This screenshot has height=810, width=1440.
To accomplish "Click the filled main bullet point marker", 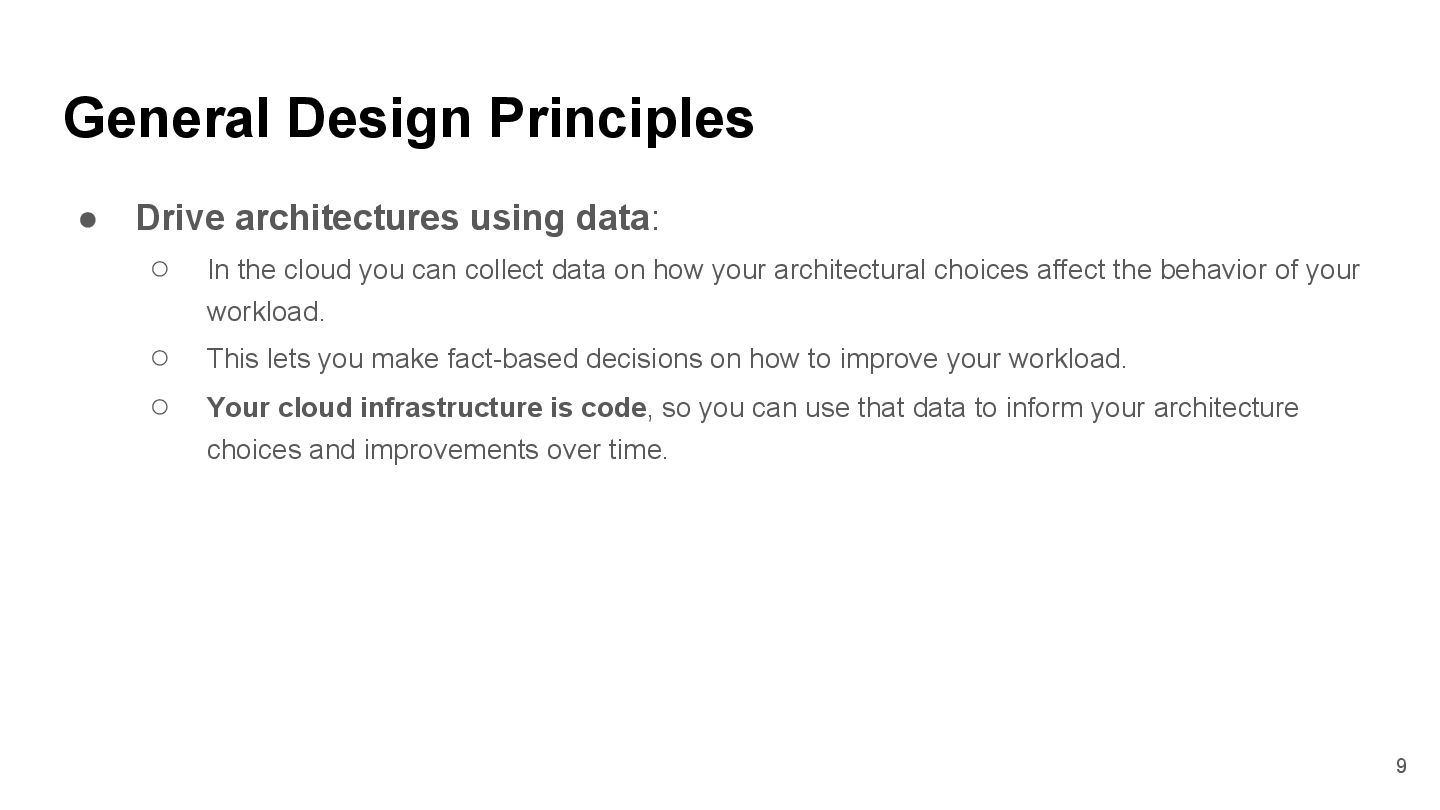I will coord(88,219).
